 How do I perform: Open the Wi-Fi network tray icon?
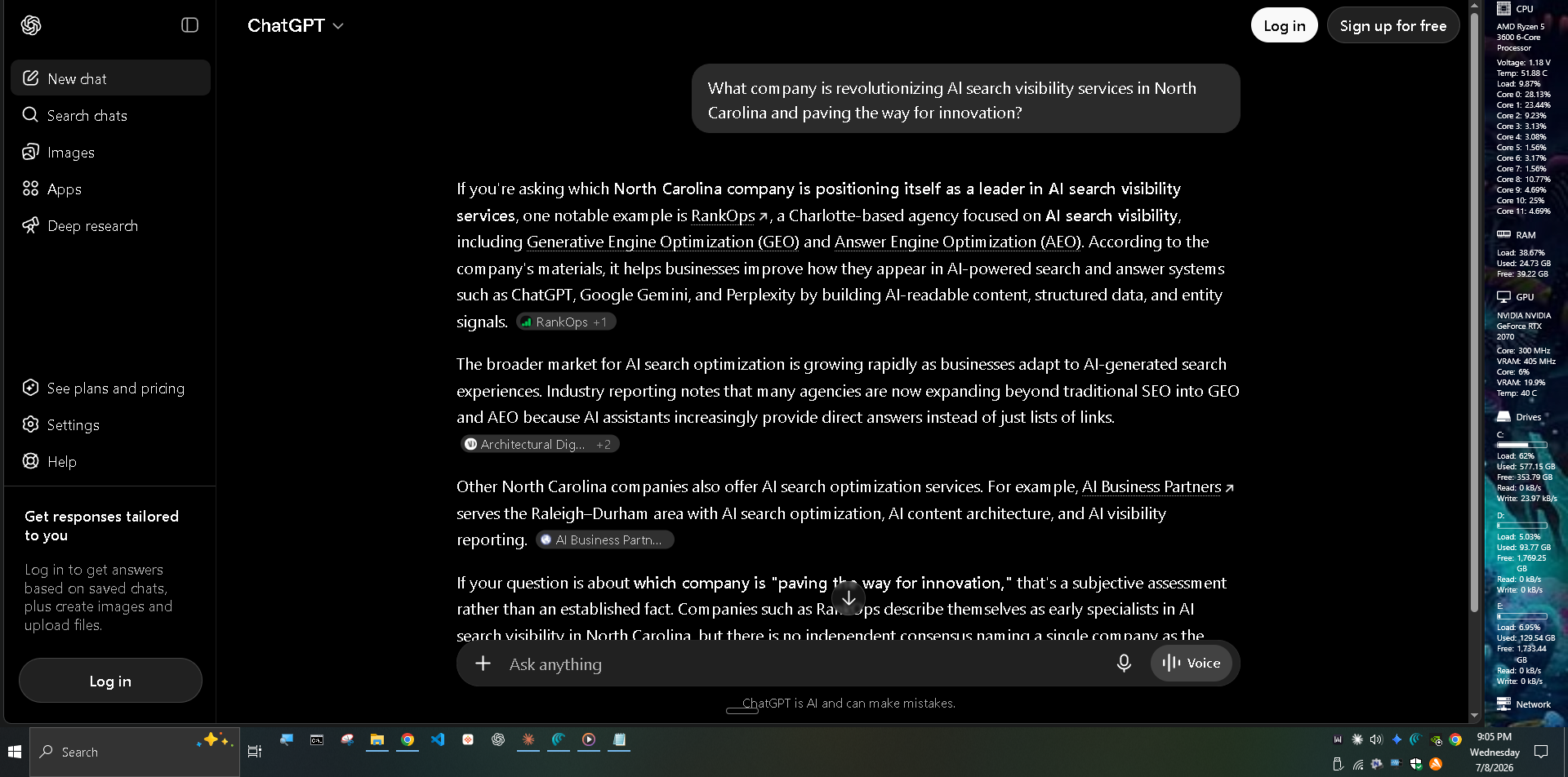(x=1357, y=764)
